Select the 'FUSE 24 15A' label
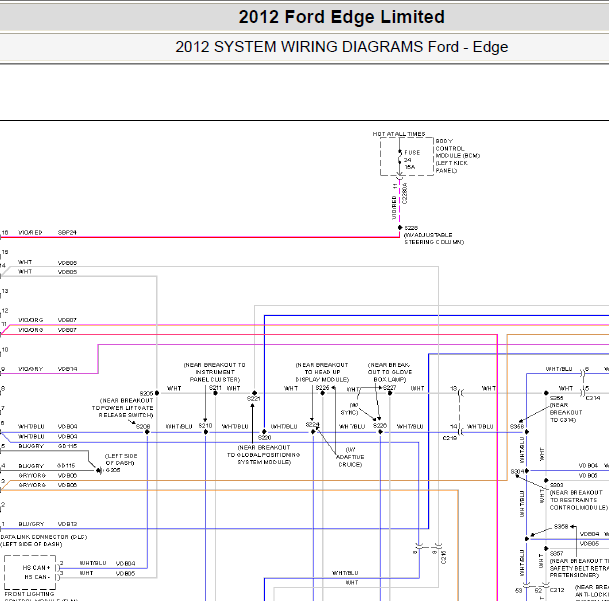 coord(412,160)
